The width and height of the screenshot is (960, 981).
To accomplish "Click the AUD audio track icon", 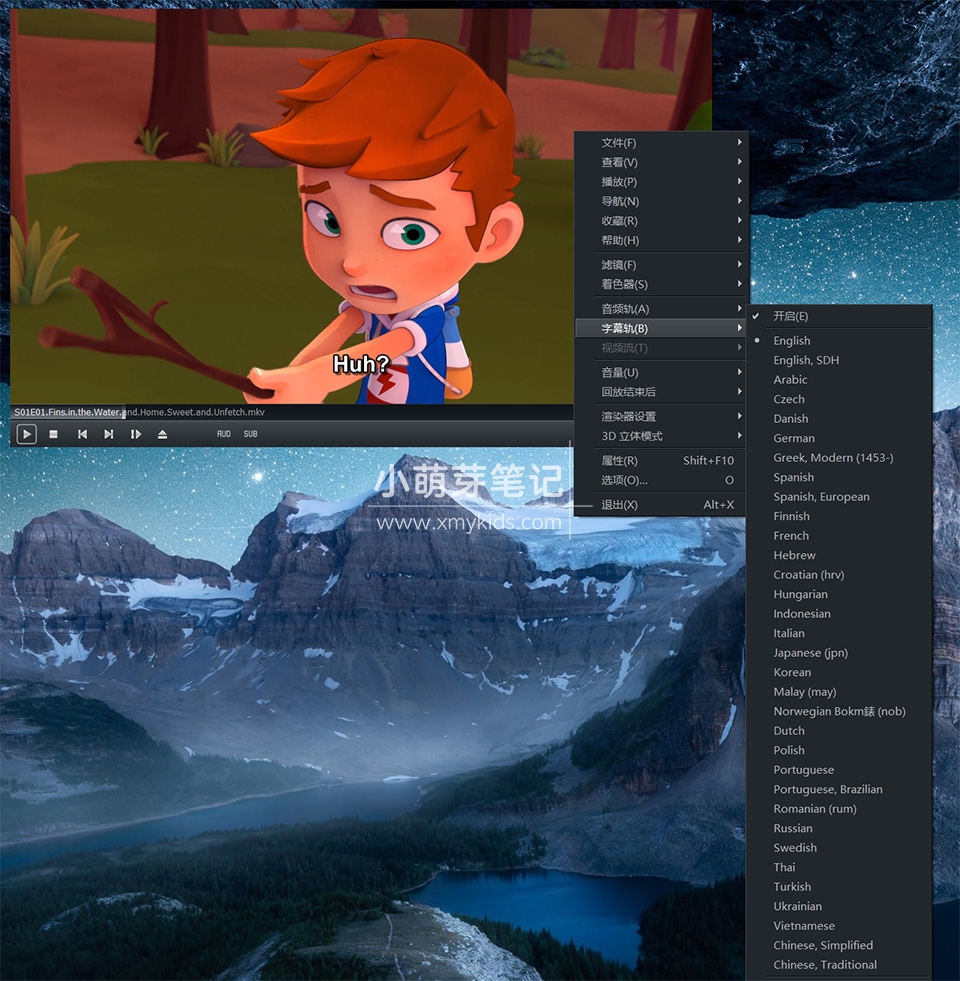I will (224, 434).
